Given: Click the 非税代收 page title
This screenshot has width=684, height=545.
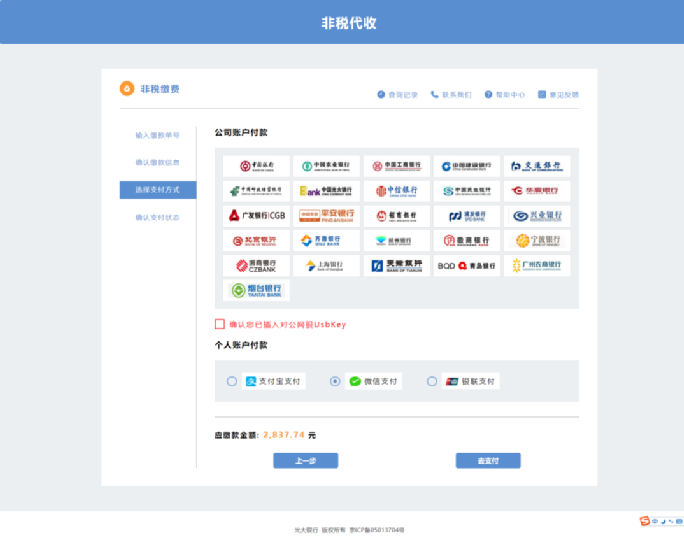Looking at the screenshot, I should click(349, 23).
